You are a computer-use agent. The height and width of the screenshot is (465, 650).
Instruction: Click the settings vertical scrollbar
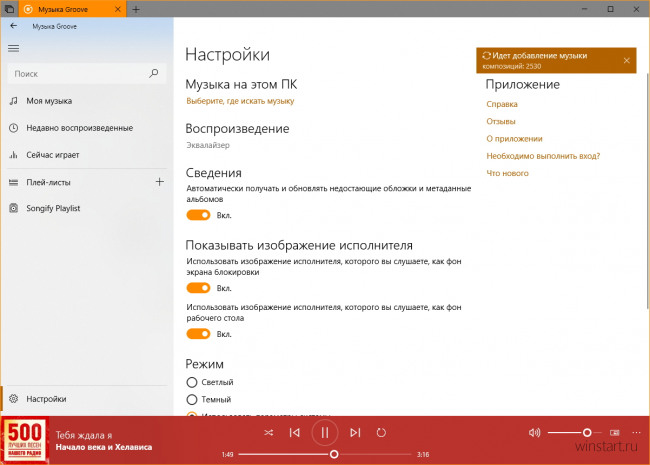(647, 191)
